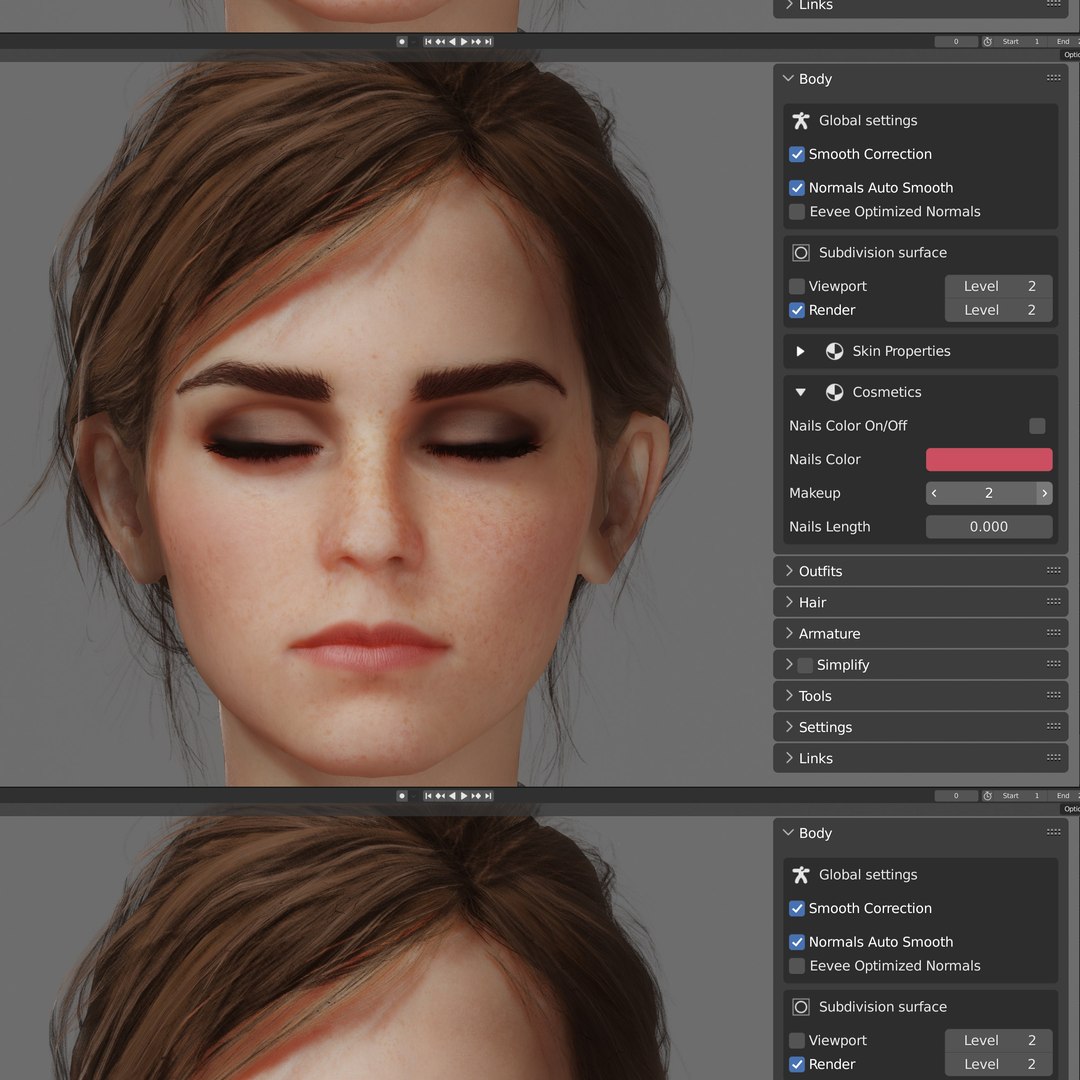Open the Nails Color red swatch

click(x=988, y=459)
